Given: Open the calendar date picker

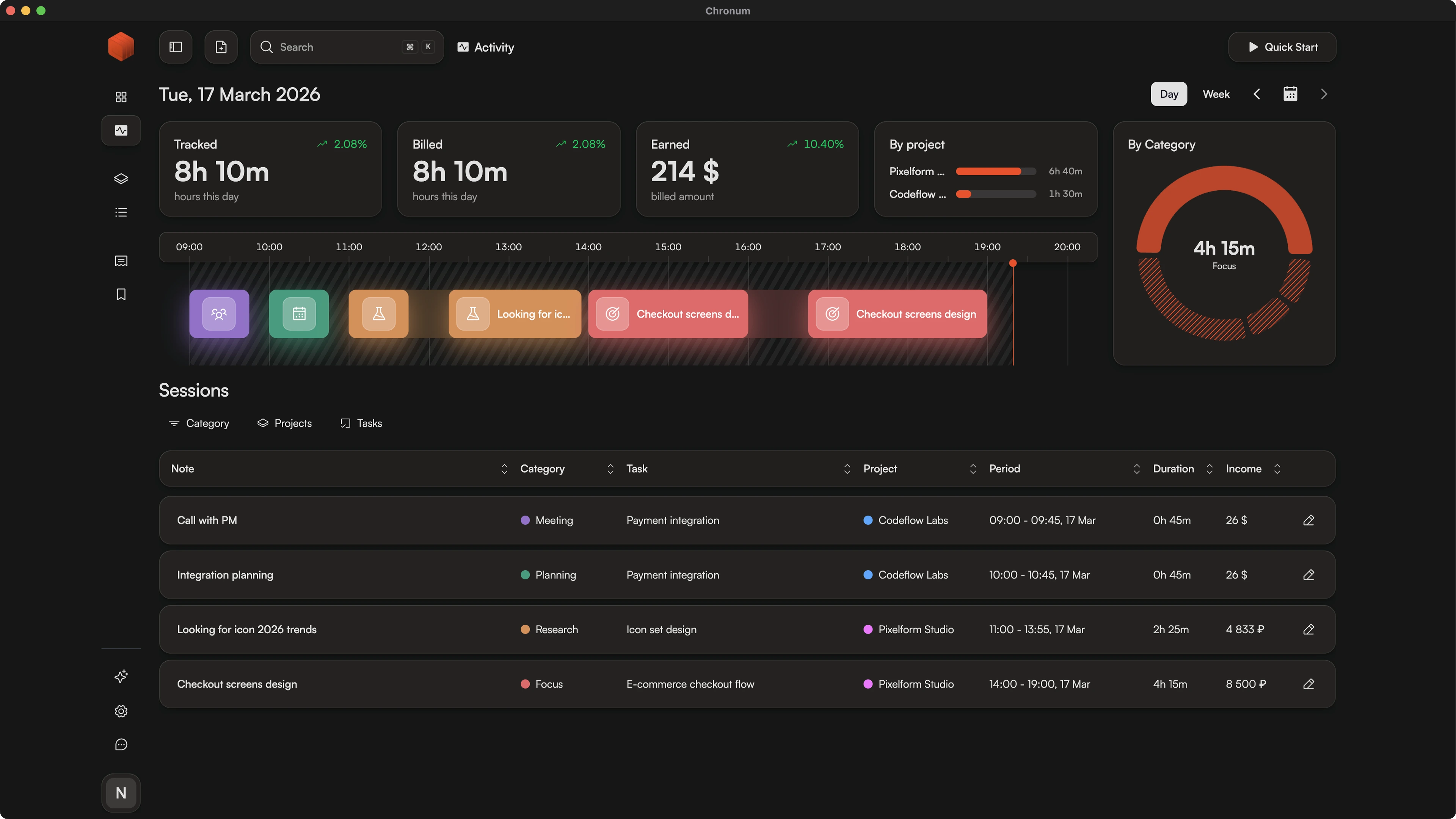Looking at the screenshot, I should point(1290,93).
